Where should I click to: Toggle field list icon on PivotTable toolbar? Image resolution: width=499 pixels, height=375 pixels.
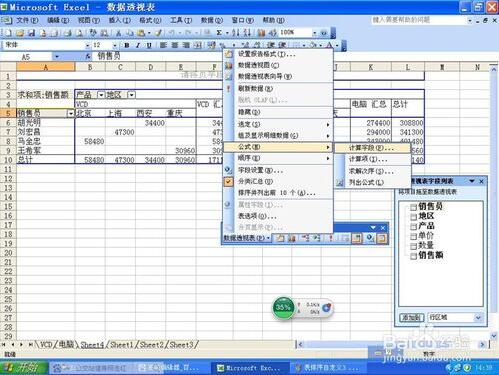click(x=382, y=238)
